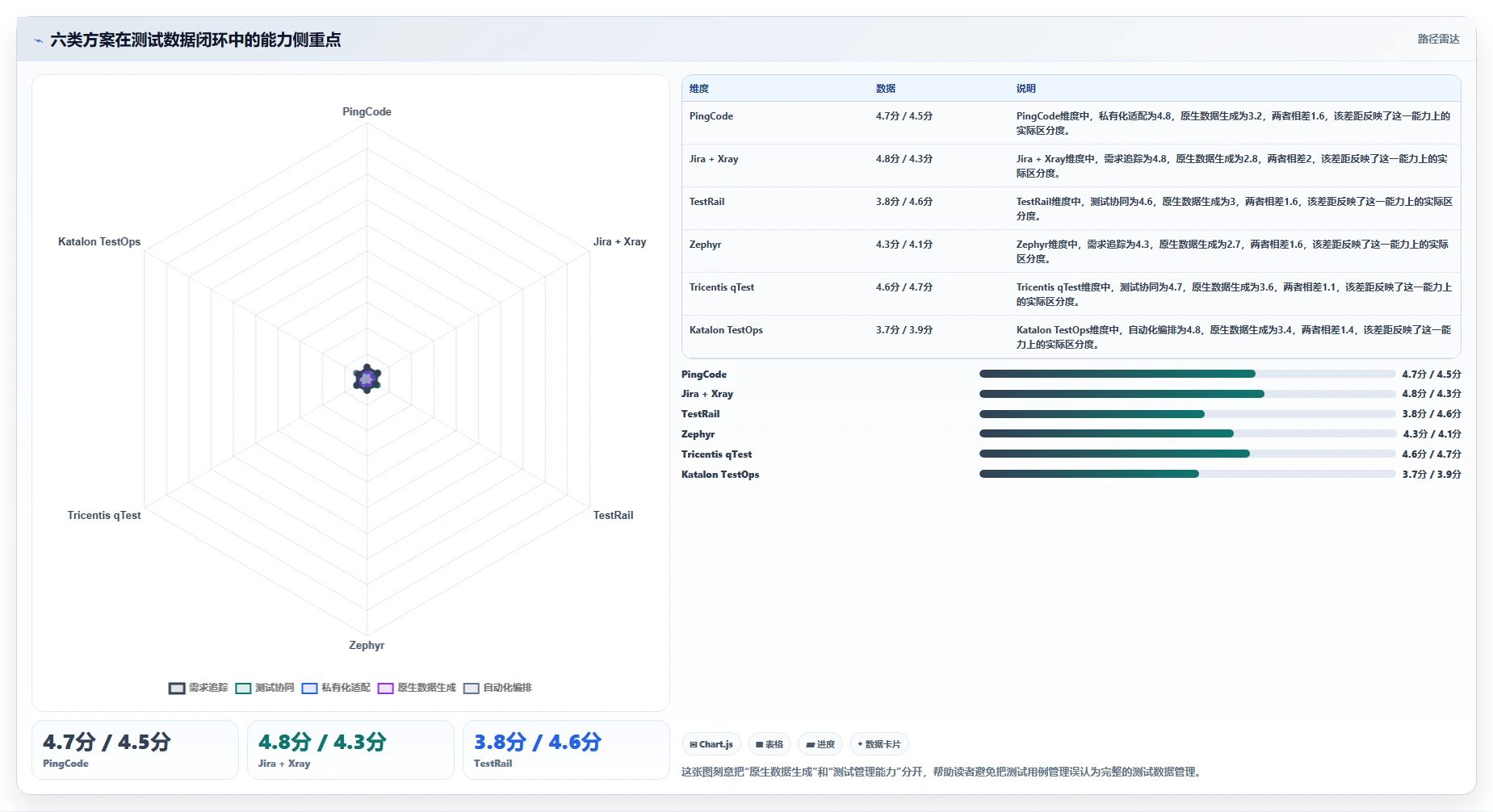
Task: Click the Jira + Xray维度中 description text
Action: pos(1232,165)
